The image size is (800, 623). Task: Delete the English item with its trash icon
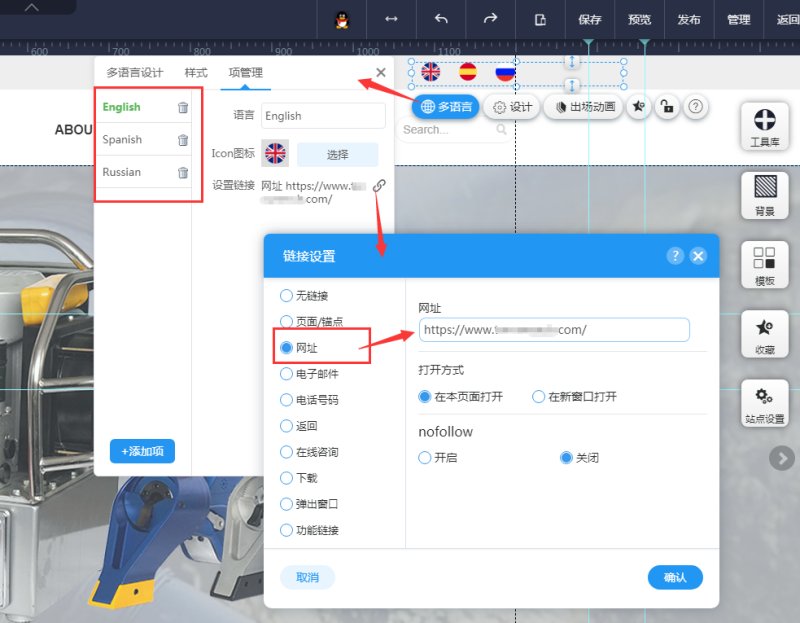[x=183, y=108]
